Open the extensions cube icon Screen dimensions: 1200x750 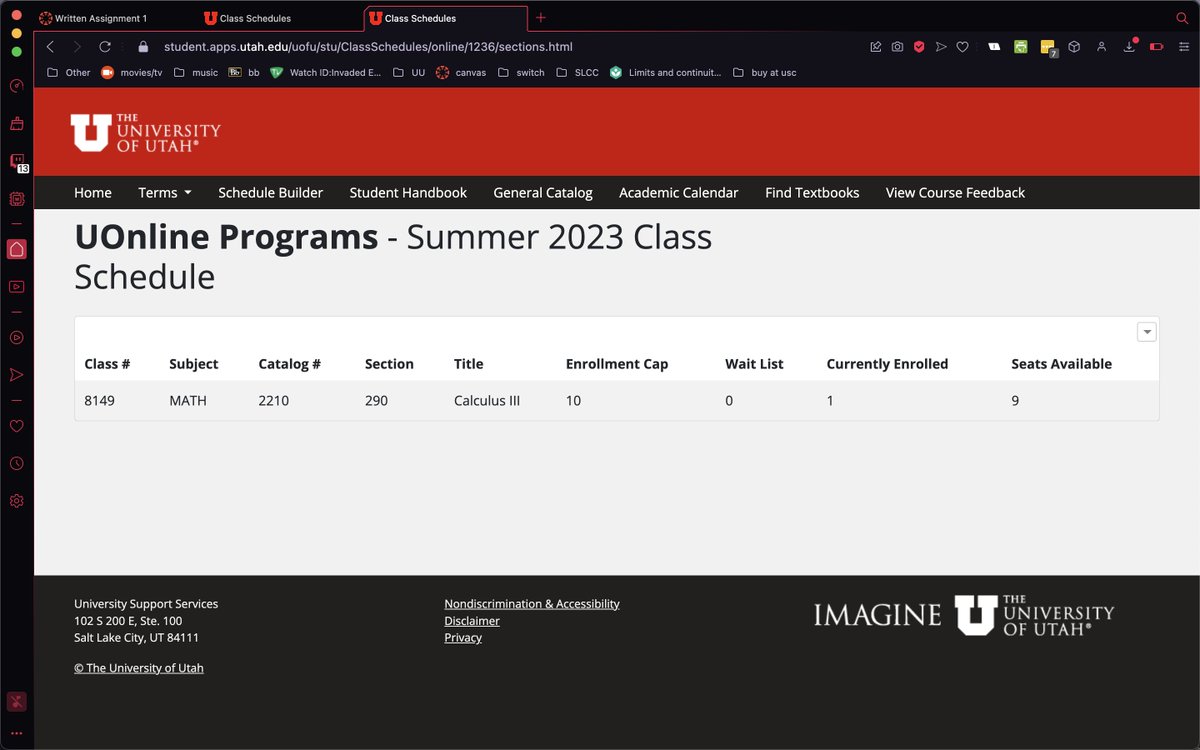pyautogui.click(x=1074, y=47)
